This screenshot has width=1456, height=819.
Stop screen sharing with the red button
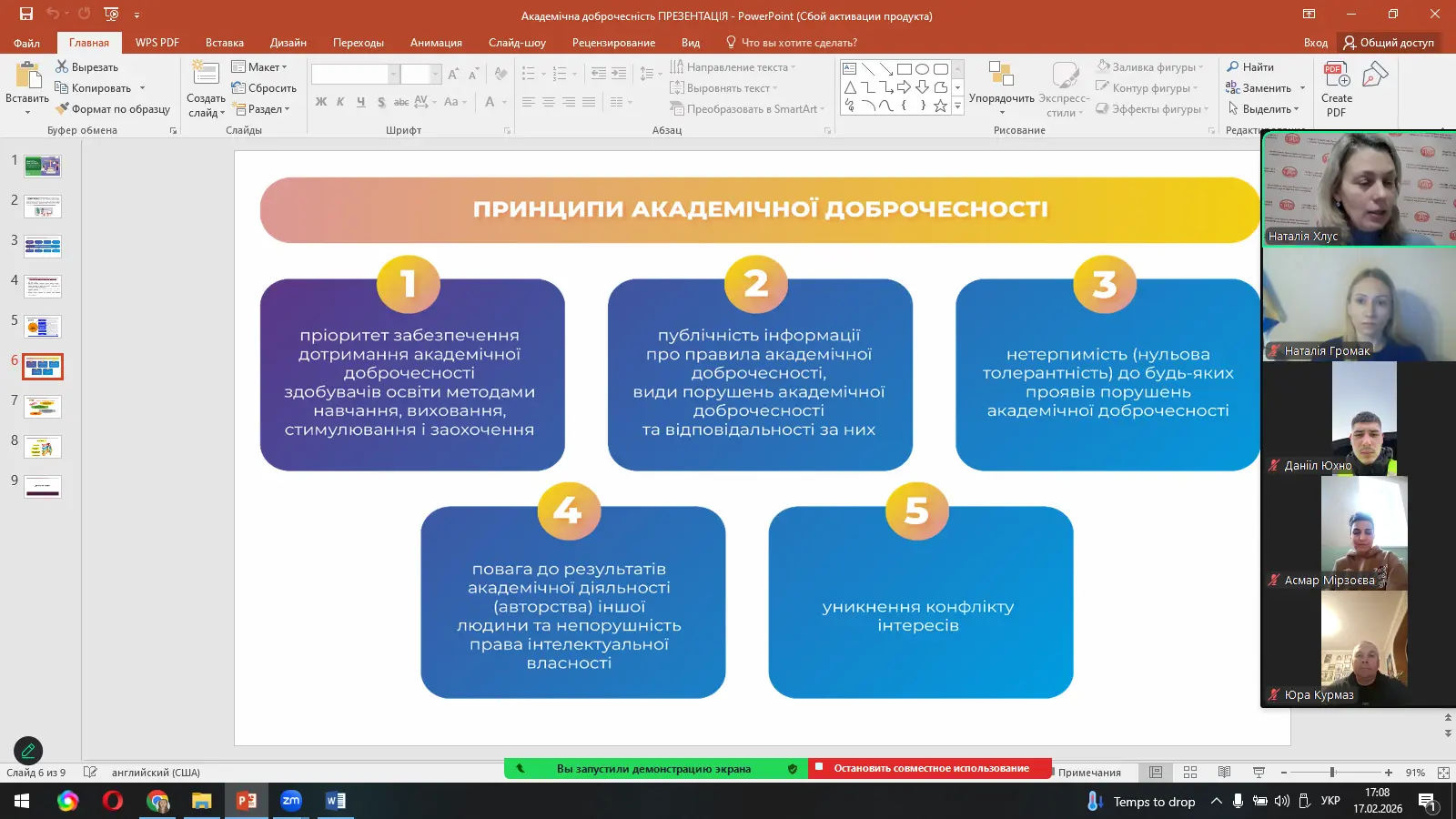tap(929, 769)
